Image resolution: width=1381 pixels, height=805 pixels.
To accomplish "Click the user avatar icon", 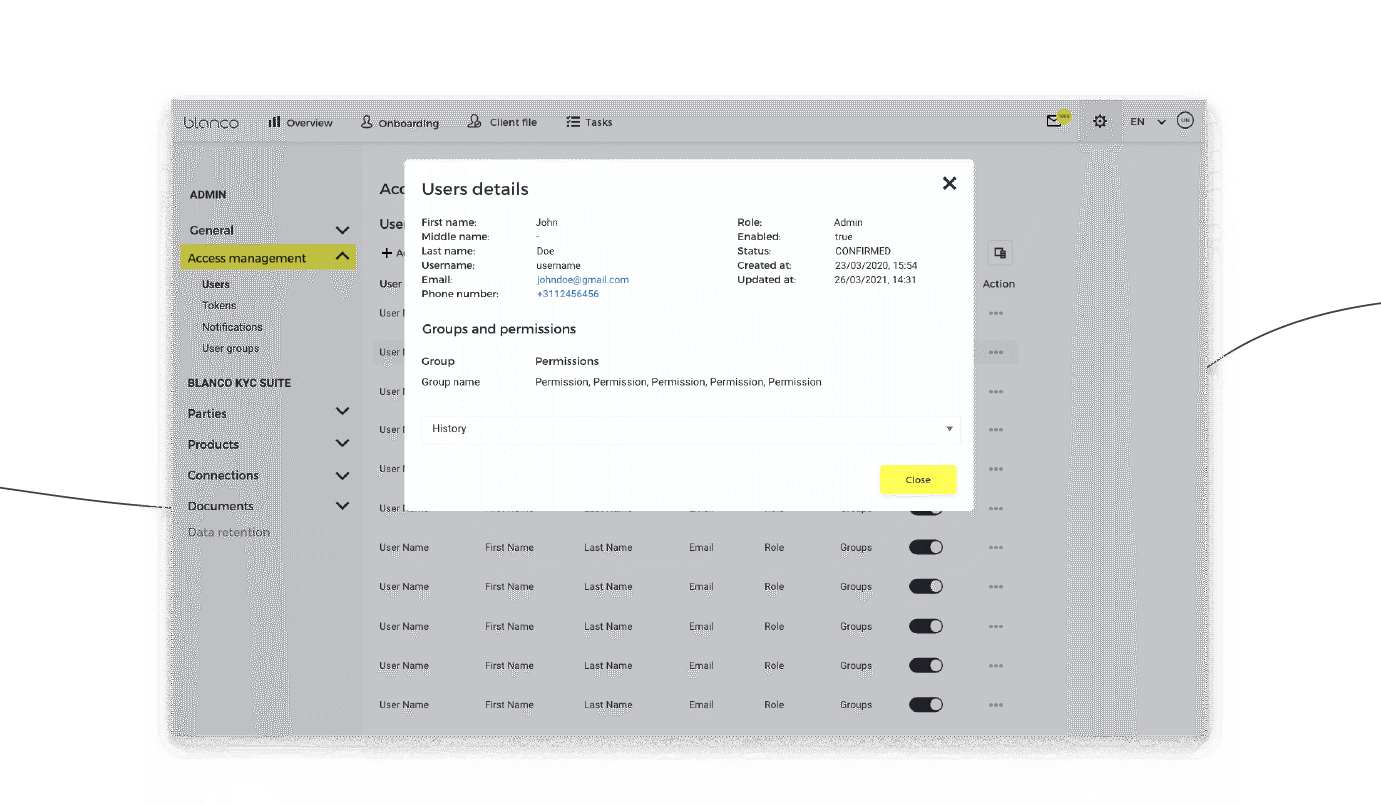I will point(1185,121).
